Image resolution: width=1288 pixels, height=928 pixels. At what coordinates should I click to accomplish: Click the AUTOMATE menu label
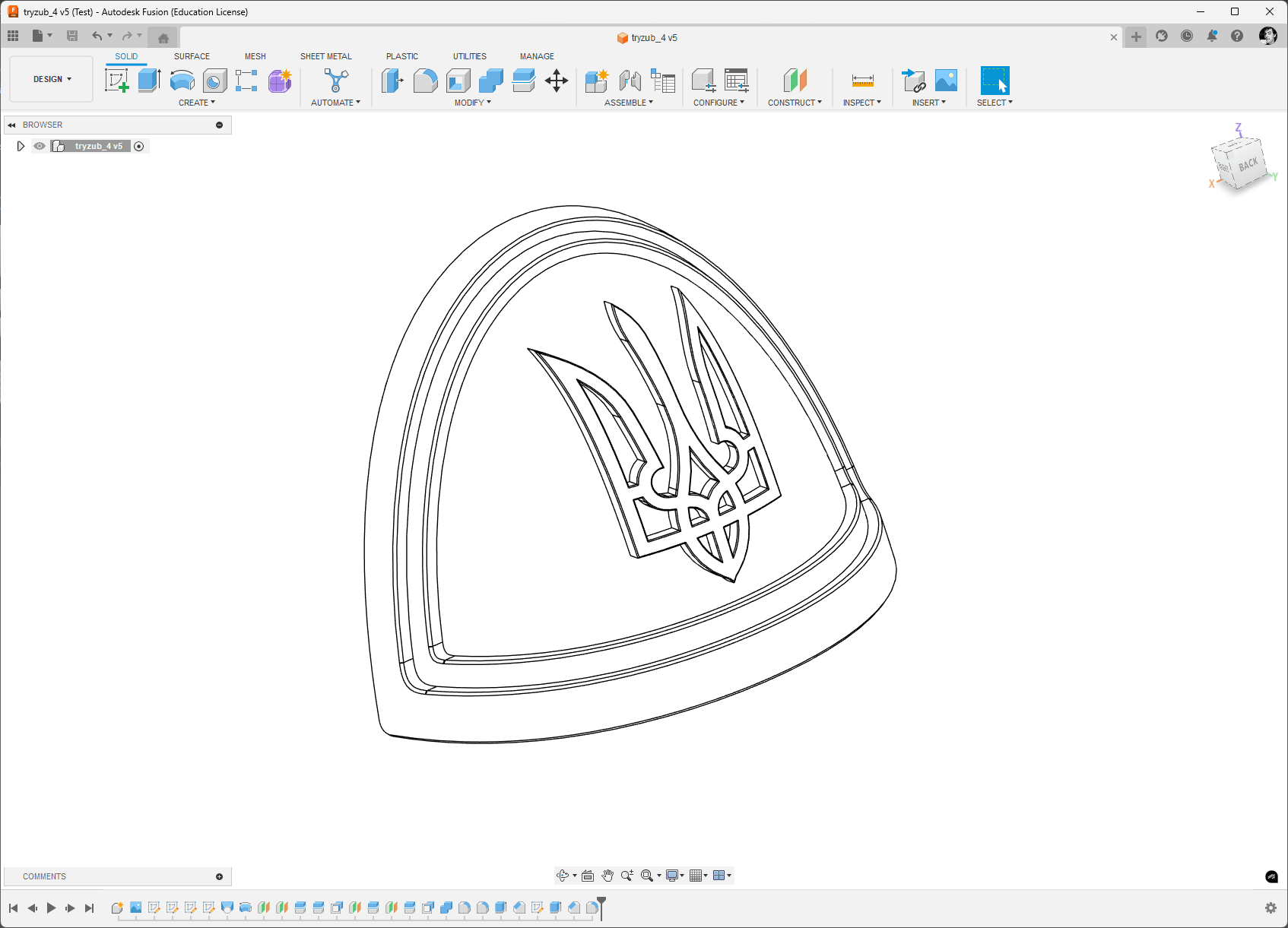(335, 103)
